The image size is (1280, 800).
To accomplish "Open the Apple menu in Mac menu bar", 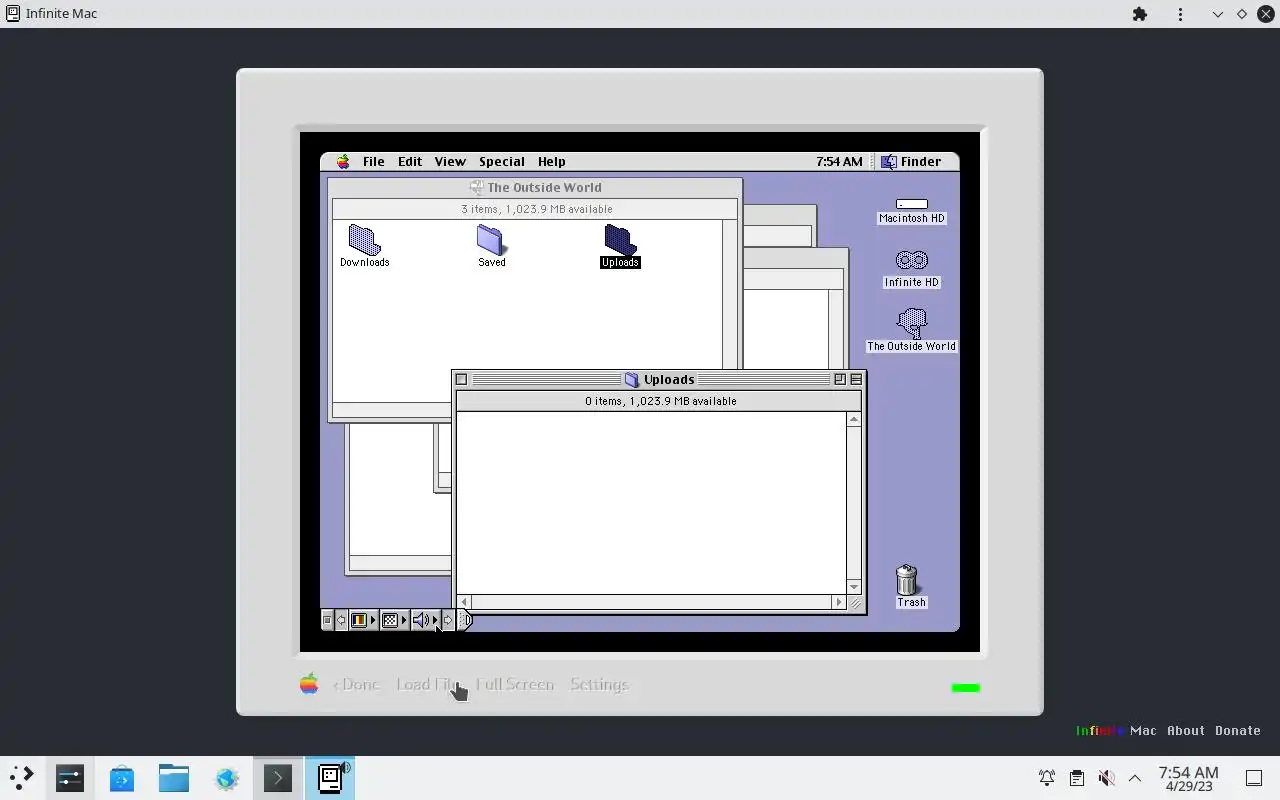I will tap(343, 162).
